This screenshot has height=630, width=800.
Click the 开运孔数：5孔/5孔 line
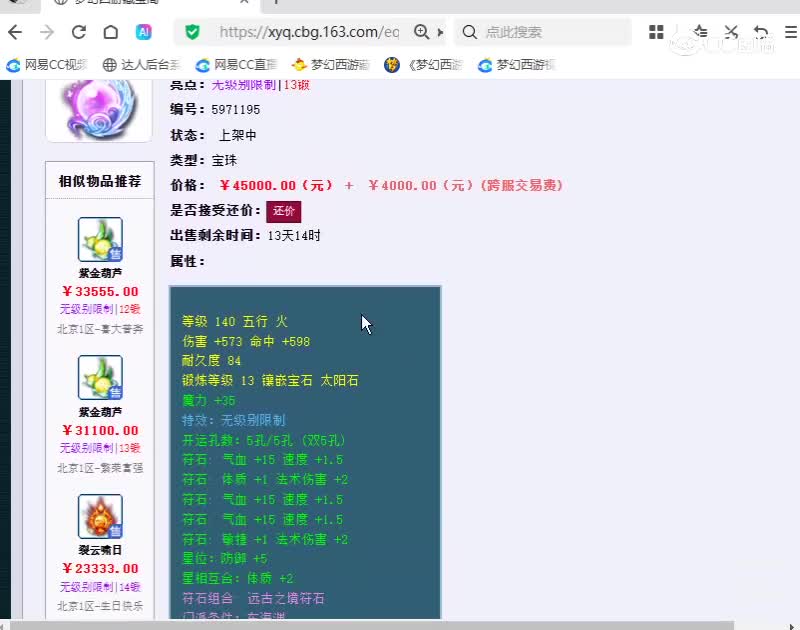click(263, 440)
